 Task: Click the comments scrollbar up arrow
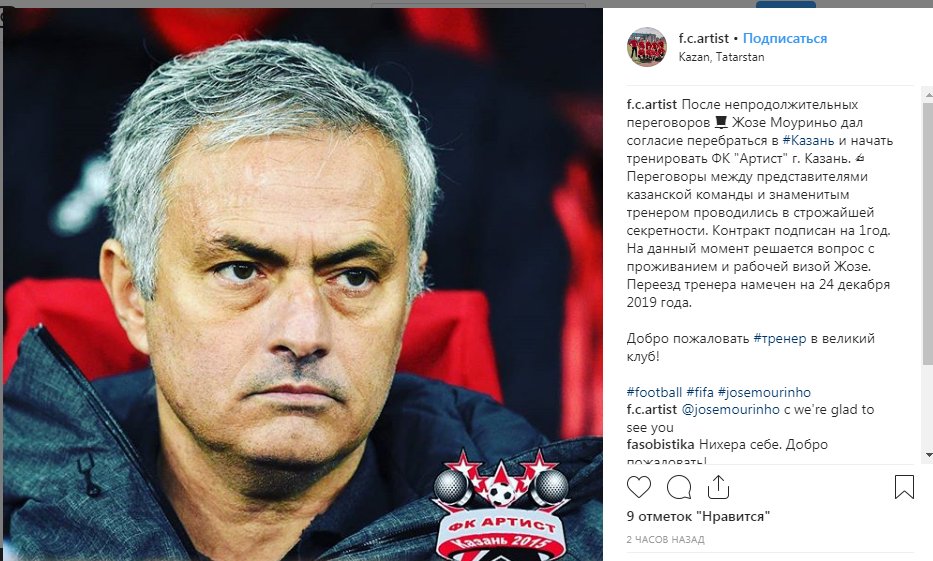click(x=928, y=94)
